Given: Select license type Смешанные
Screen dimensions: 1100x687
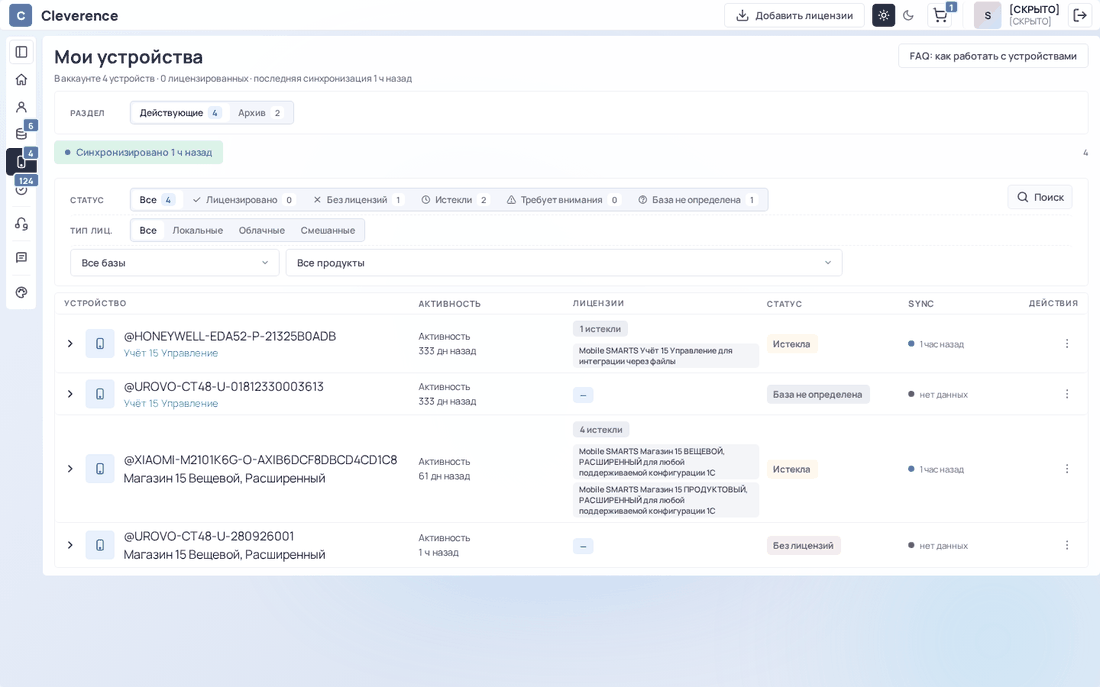Looking at the screenshot, I should [x=328, y=230].
